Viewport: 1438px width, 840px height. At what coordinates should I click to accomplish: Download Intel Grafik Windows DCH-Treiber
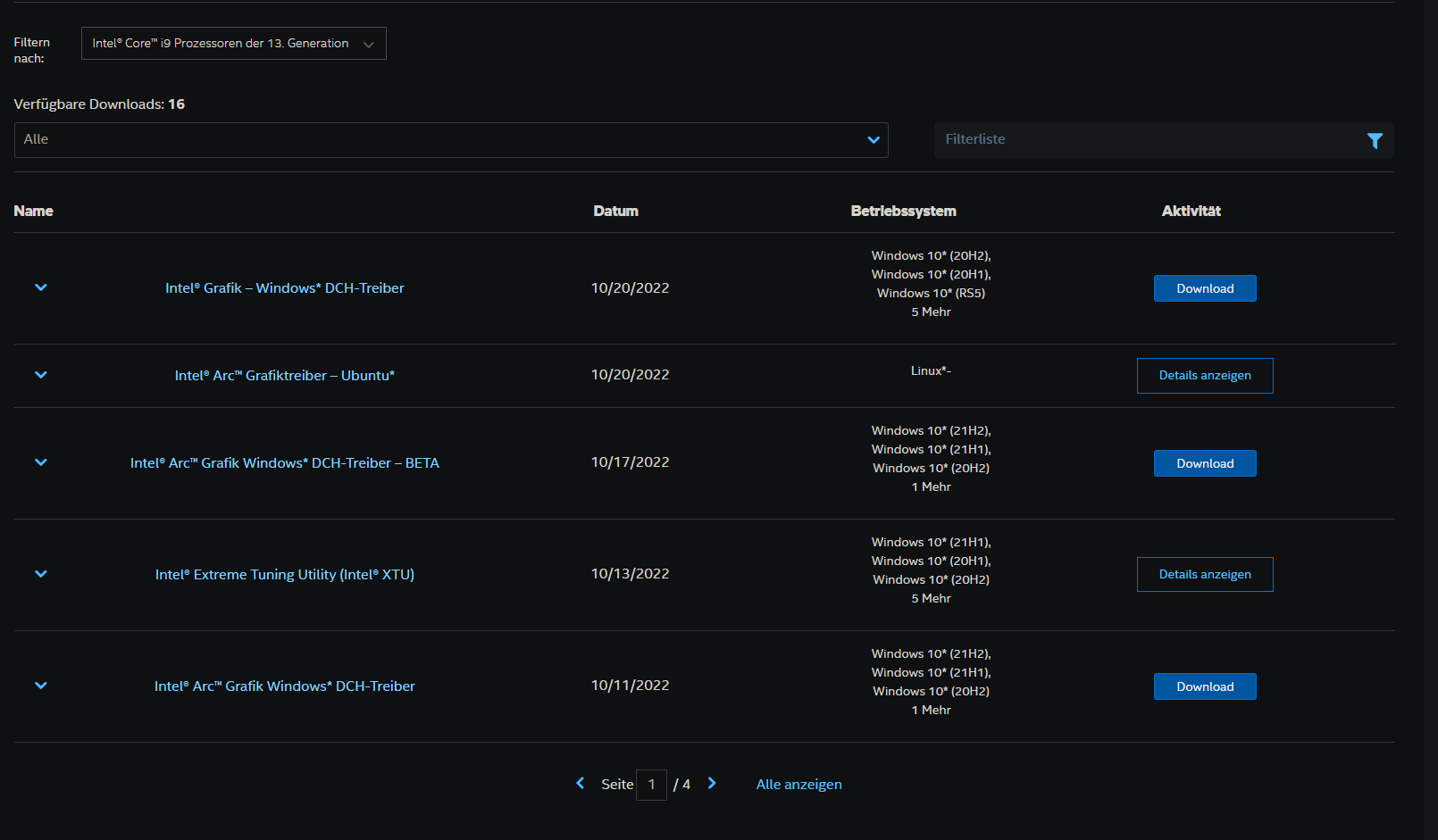click(1205, 288)
